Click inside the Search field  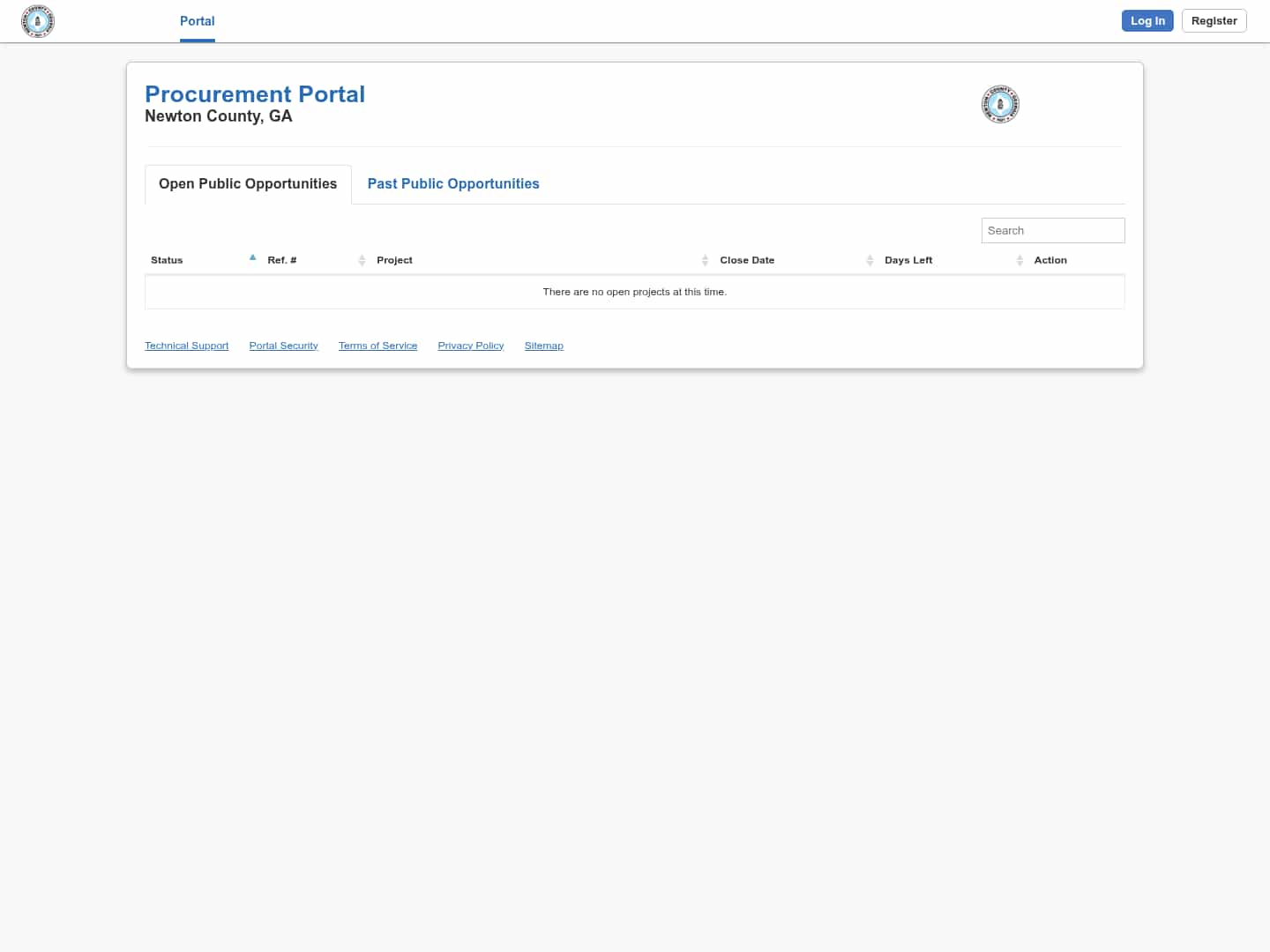(1052, 230)
